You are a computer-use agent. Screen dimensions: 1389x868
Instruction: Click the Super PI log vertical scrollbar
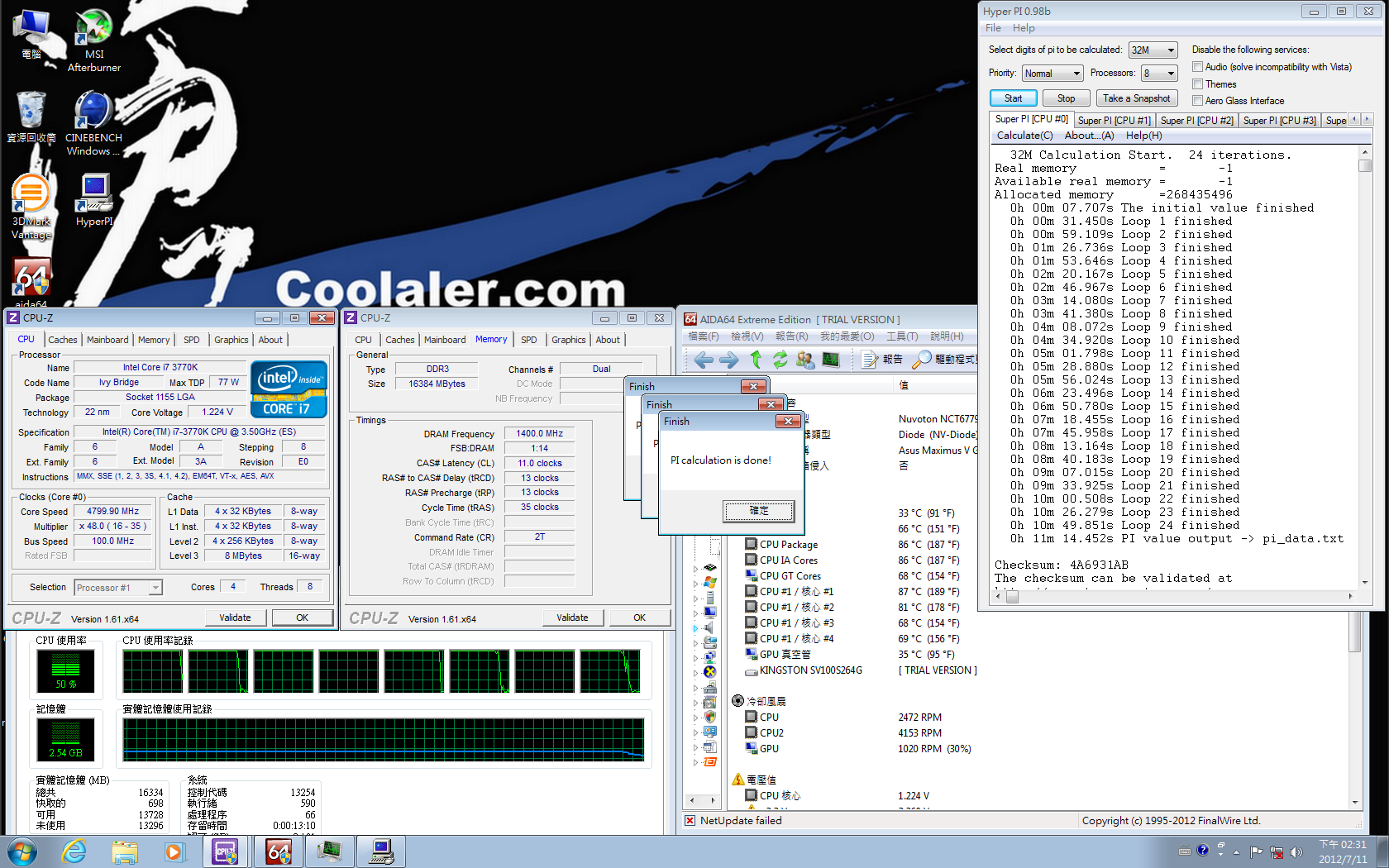pyautogui.click(x=1365, y=368)
